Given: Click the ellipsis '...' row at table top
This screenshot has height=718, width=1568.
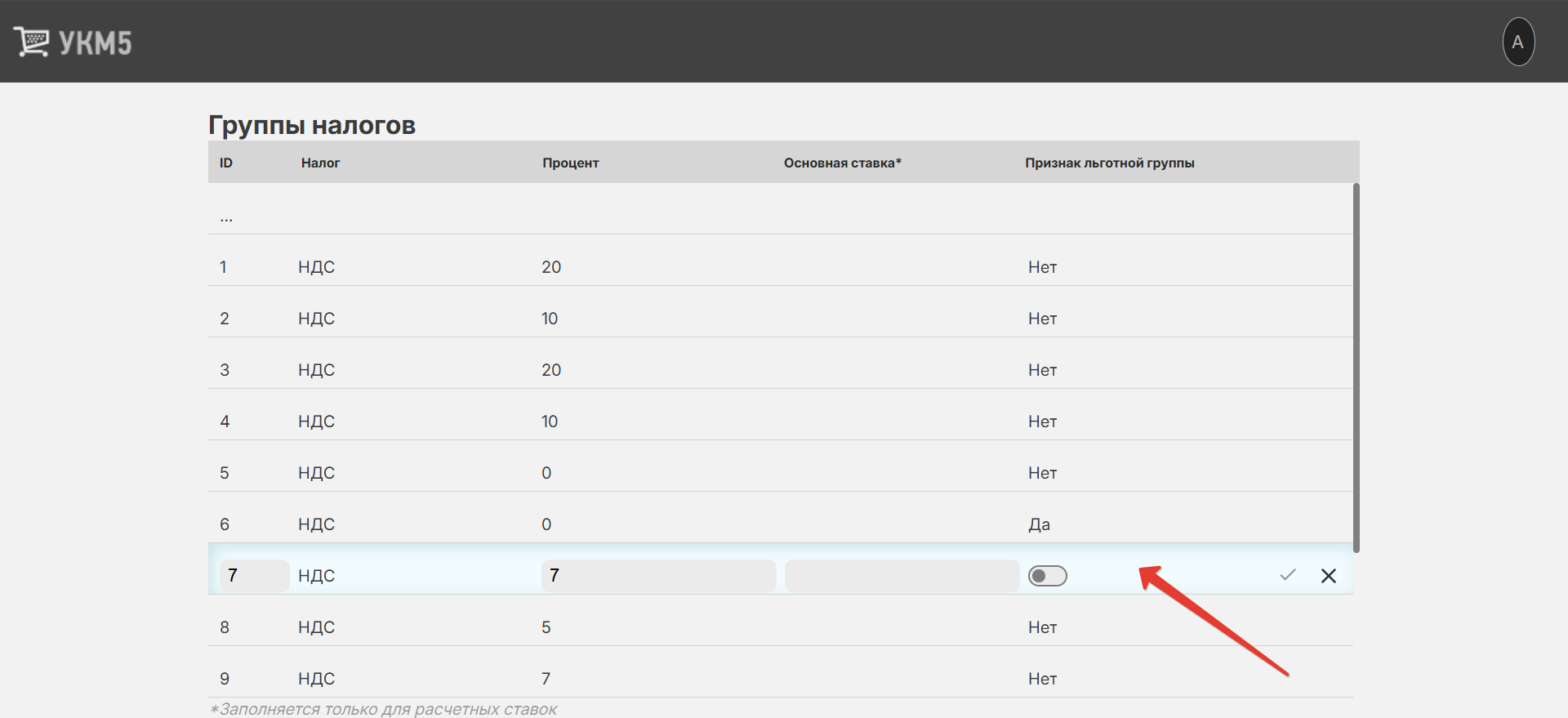Looking at the screenshot, I should pyautogui.click(x=226, y=217).
